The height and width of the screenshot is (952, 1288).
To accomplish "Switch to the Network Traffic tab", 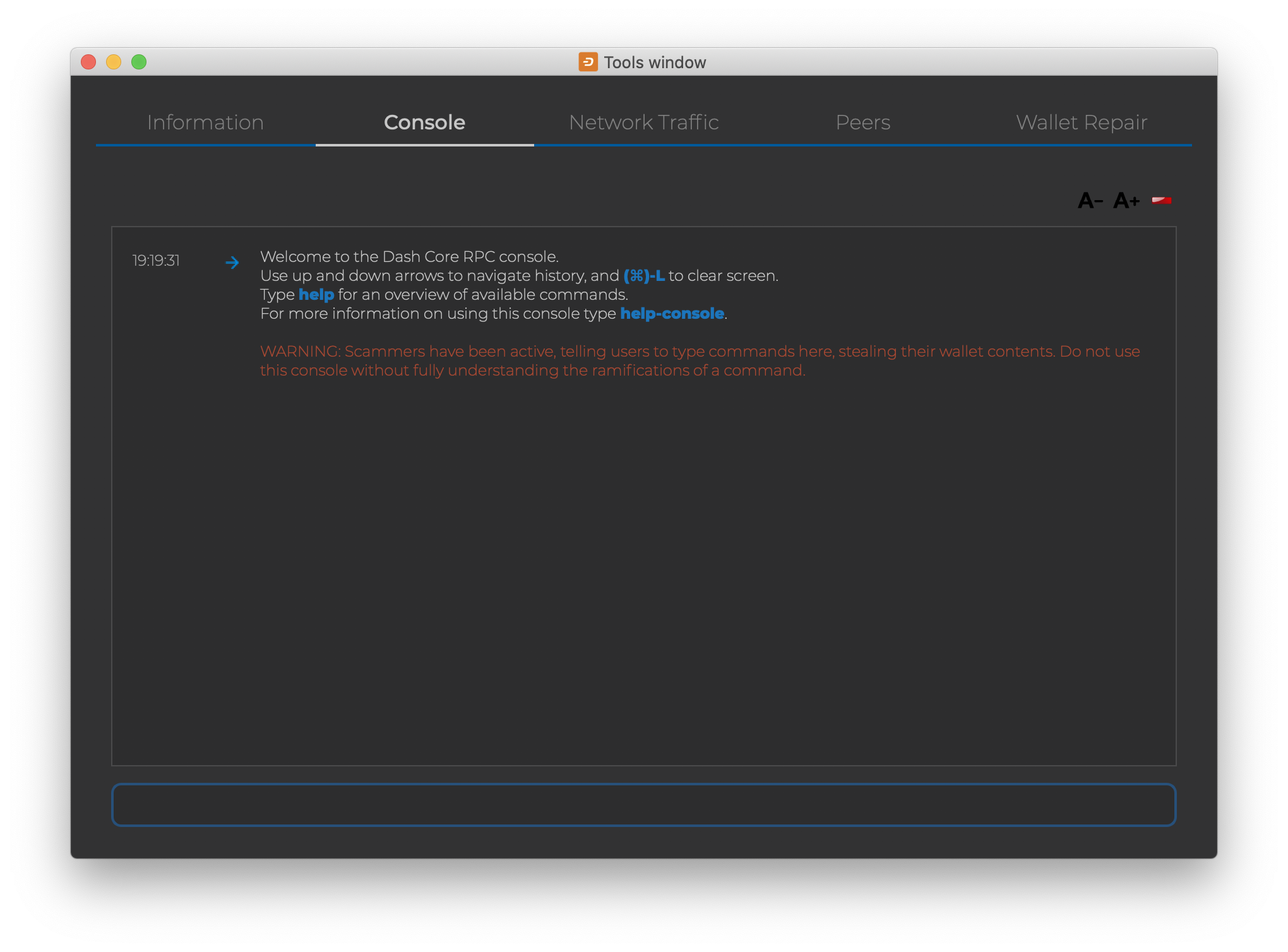I will click(x=643, y=122).
